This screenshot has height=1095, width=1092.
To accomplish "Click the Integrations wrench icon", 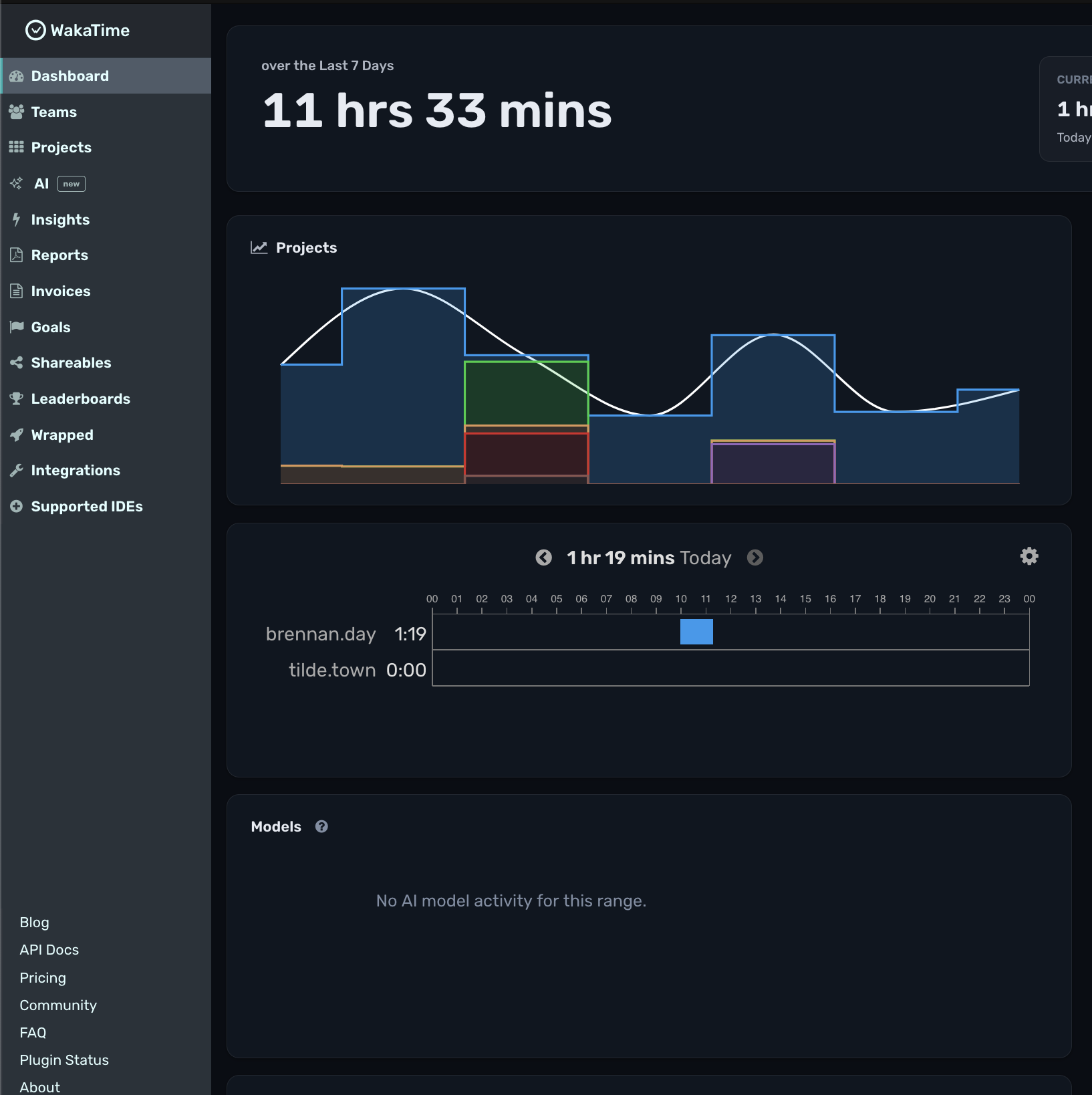I will (17, 470).
